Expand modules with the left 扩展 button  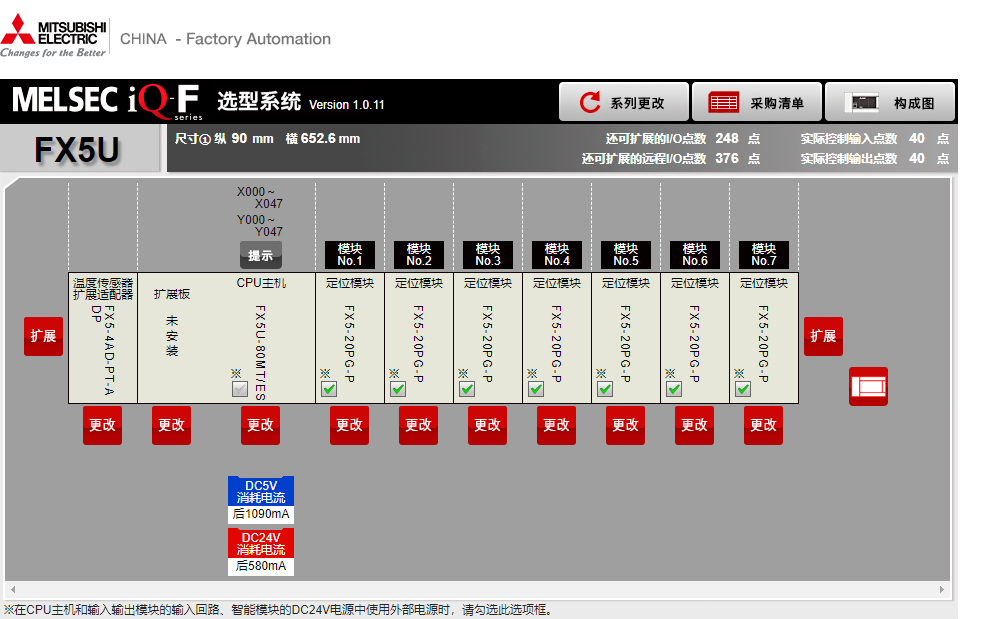pos(43,336)
